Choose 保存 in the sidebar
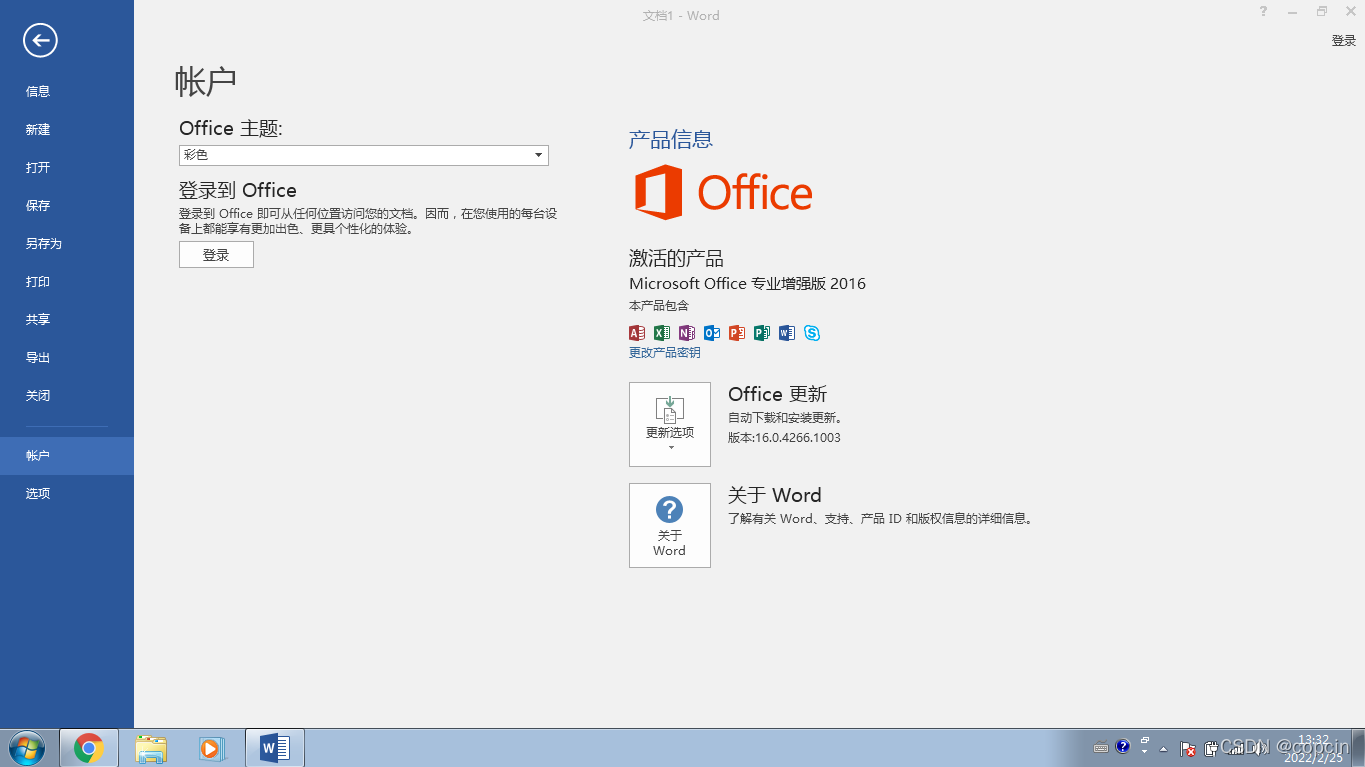The height and width of the screenshot is (767, 1365). [x=67, y=205]
